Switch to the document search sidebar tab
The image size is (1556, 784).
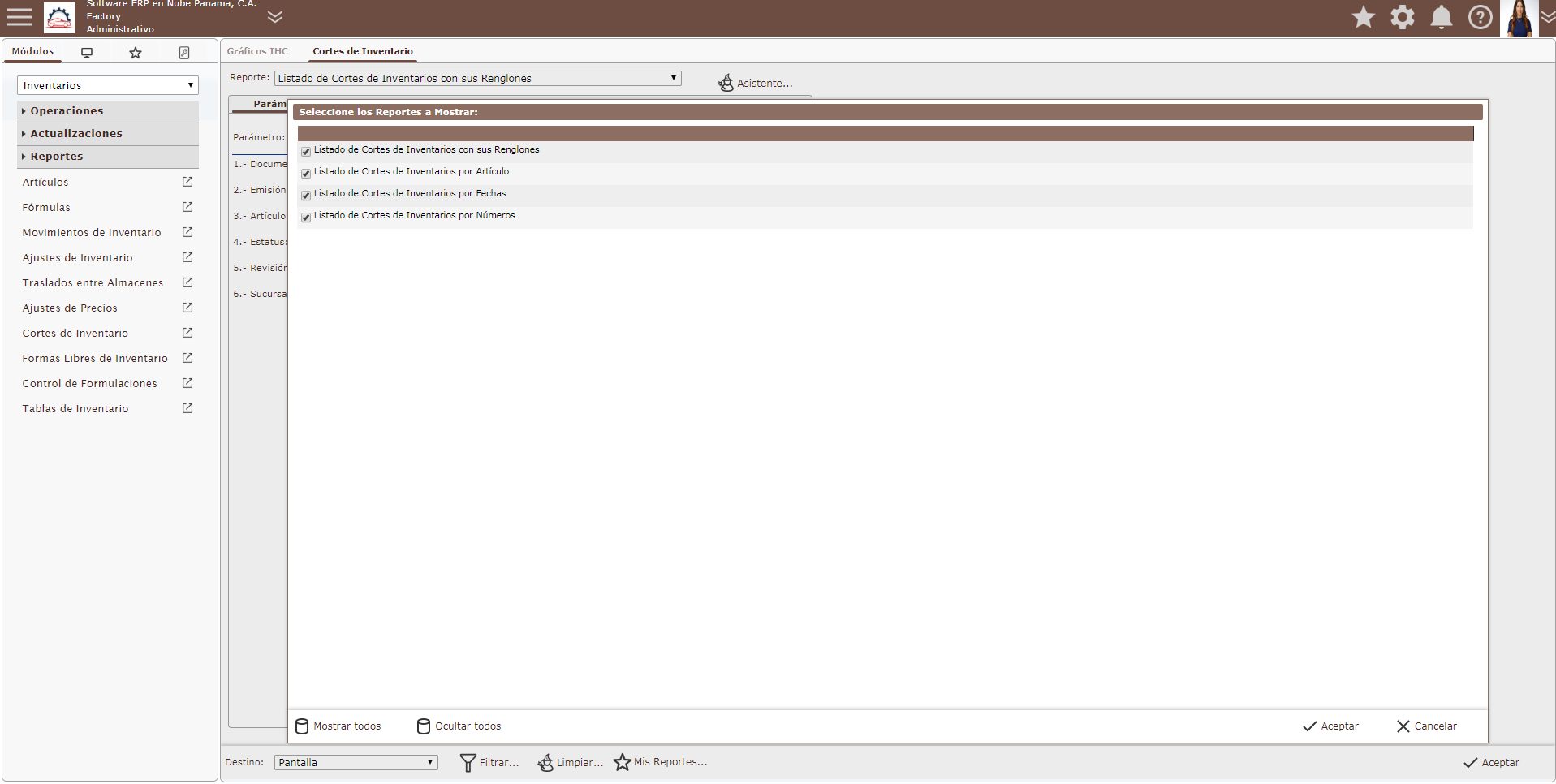point(184,52)
